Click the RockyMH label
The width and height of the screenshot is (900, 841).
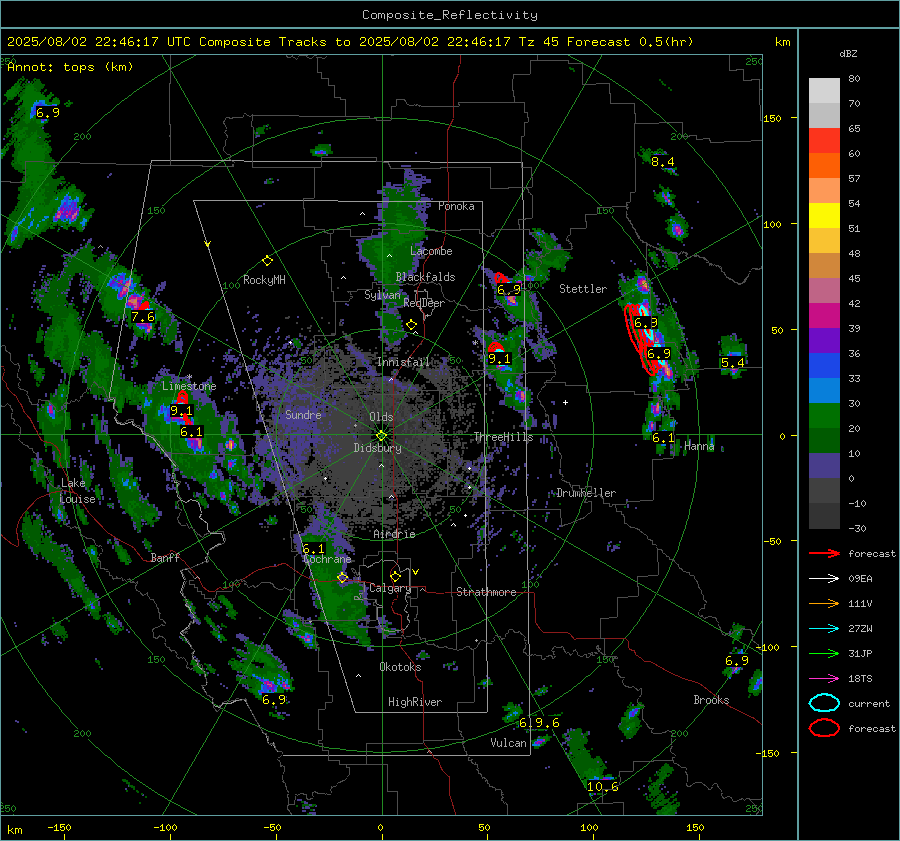pos(264,280)
